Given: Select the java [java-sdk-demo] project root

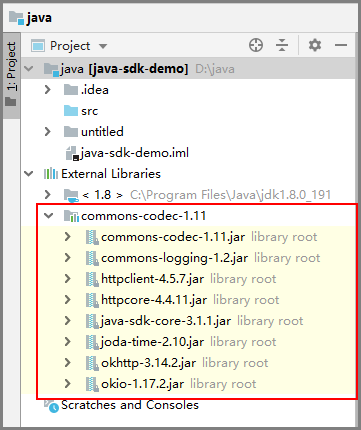Looking at the screenshot, I should 124,69.
